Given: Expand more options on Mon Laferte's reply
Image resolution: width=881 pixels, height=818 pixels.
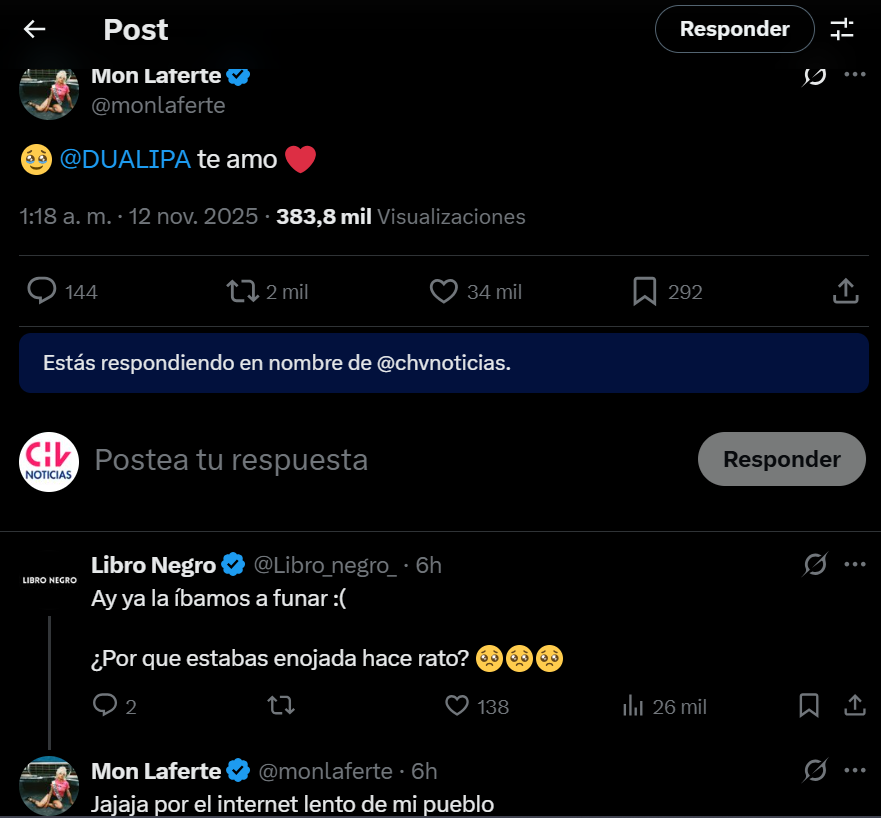Looking at the screenshot, I should click(854, 771).
